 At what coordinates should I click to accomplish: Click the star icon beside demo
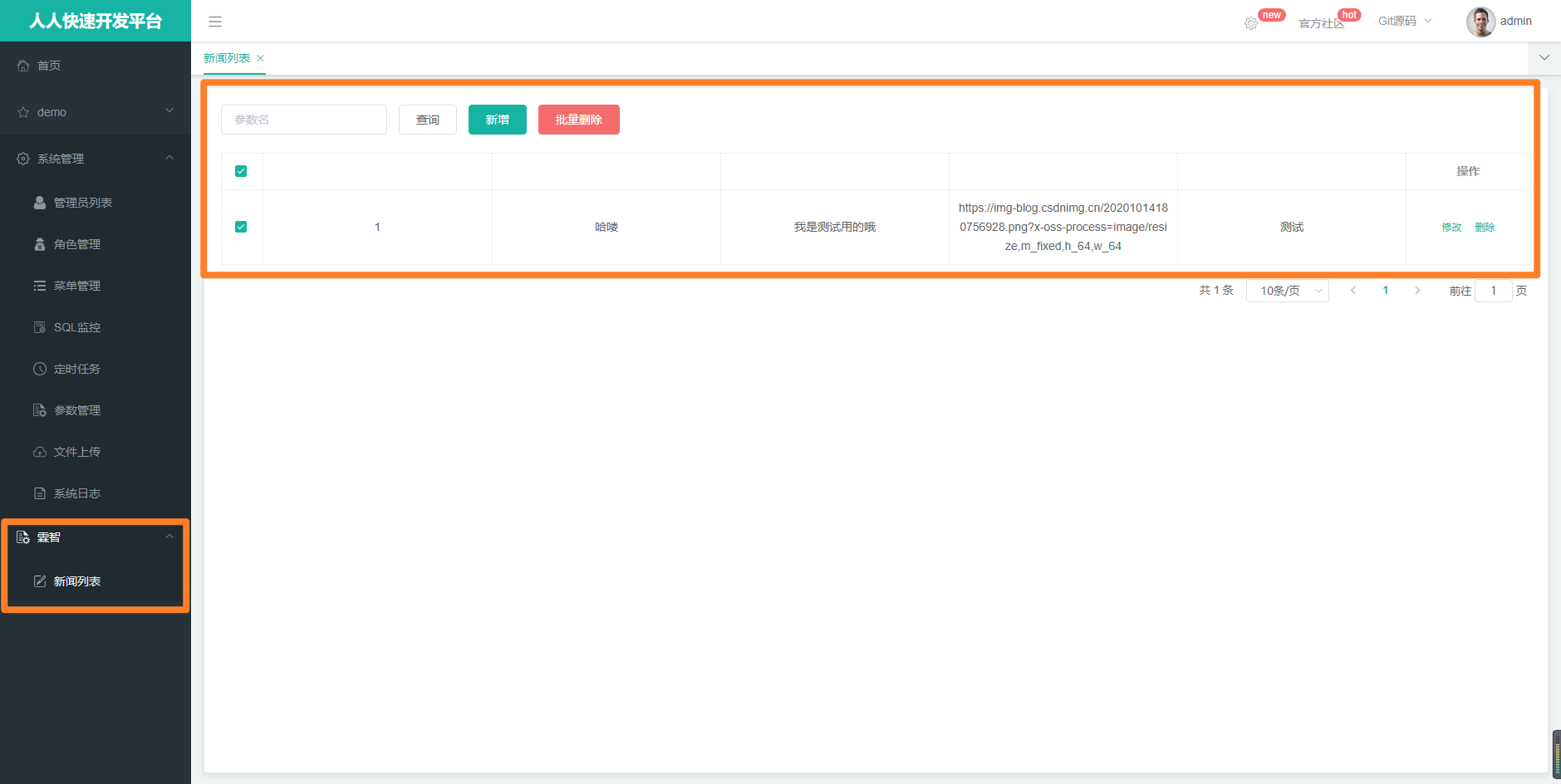click(x=23, y=112)
